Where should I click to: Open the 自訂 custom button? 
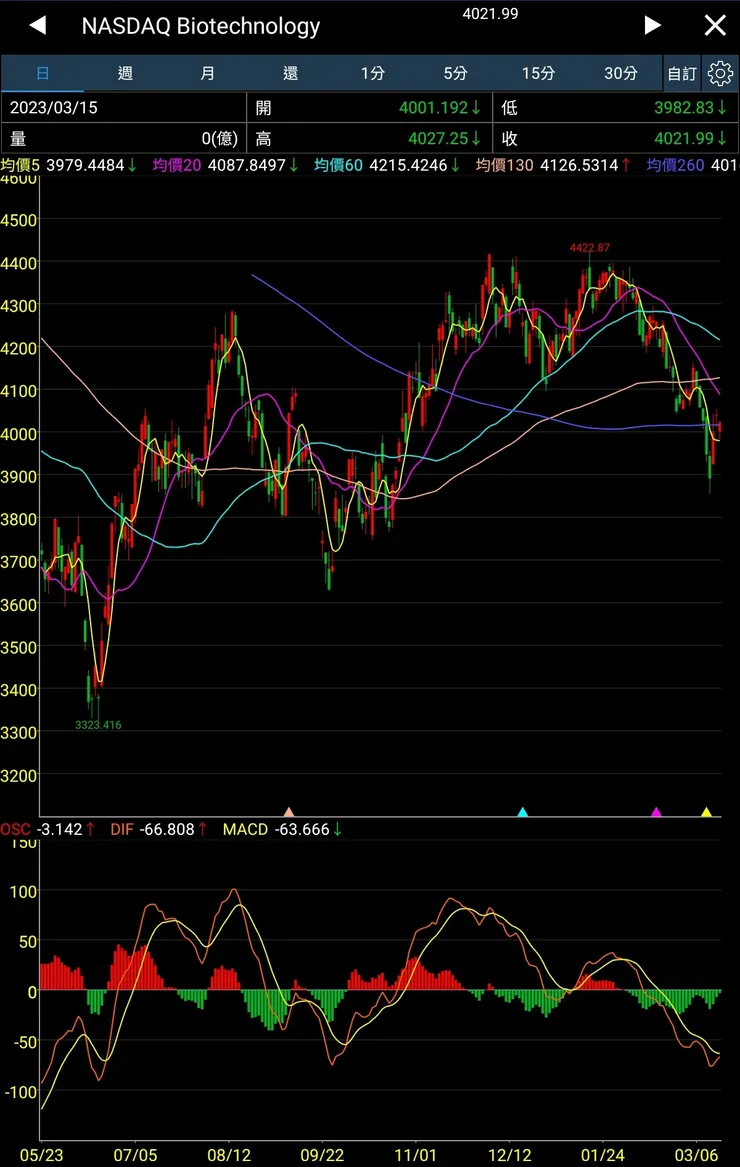682,74
